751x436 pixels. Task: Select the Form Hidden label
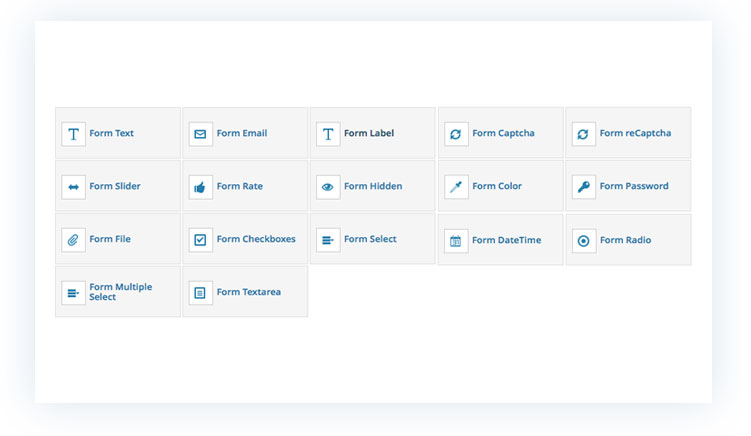click(x=373, y=186)
